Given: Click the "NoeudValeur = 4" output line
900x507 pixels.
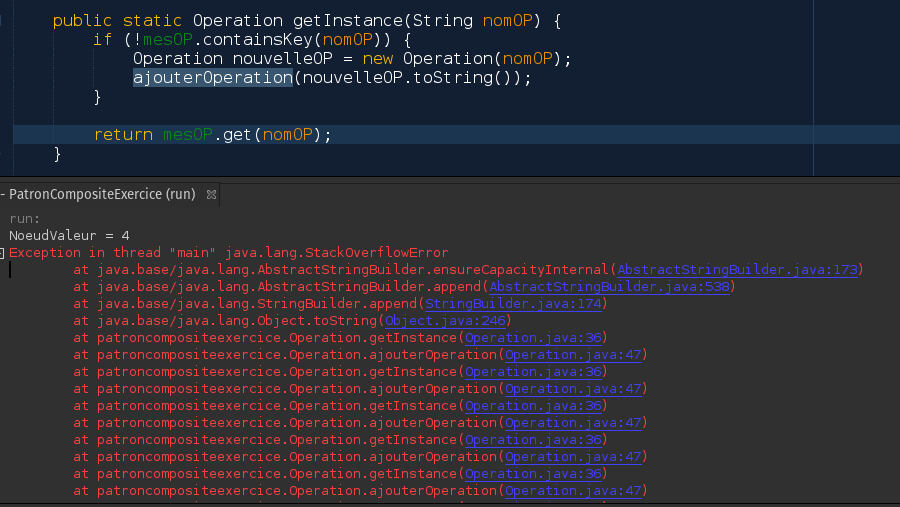Looking at the screenshot, I should [x=69, y=236].
